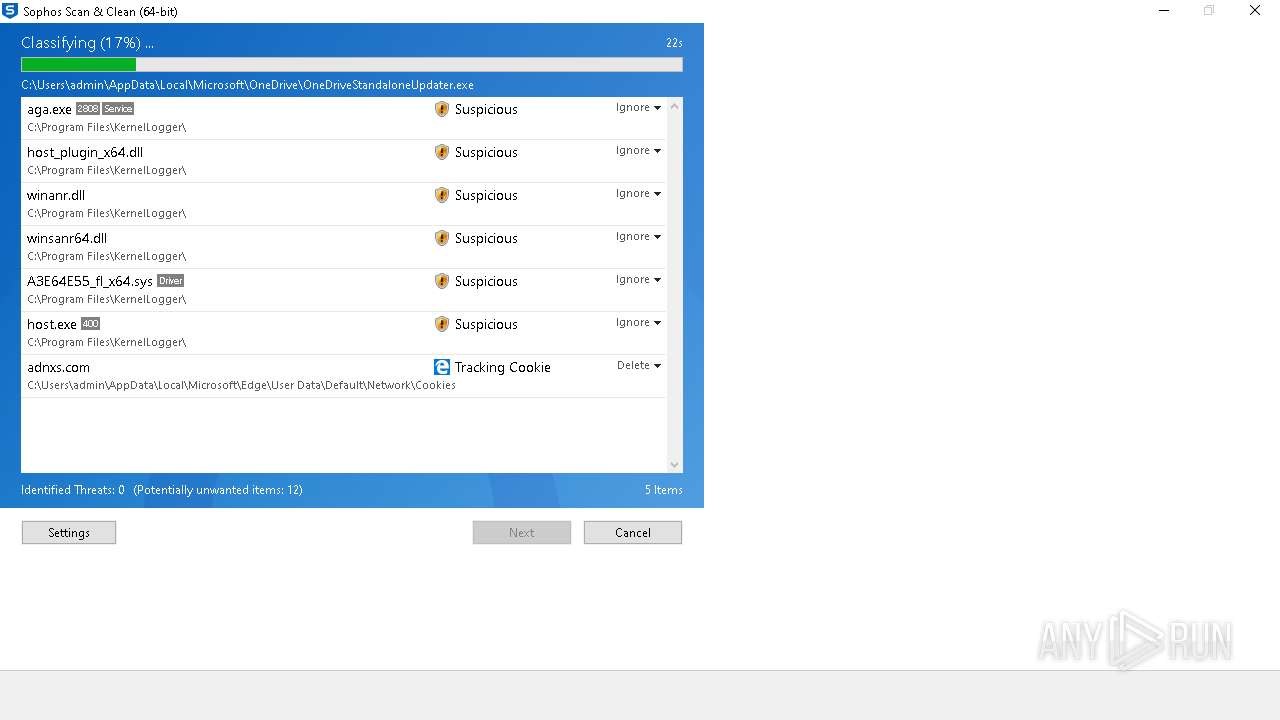The height and width of the screenshot is (720, 1280).
Task: Close the Sophos Scan & Clean window
Action: pyautogui.click(x=1255, y=11)
